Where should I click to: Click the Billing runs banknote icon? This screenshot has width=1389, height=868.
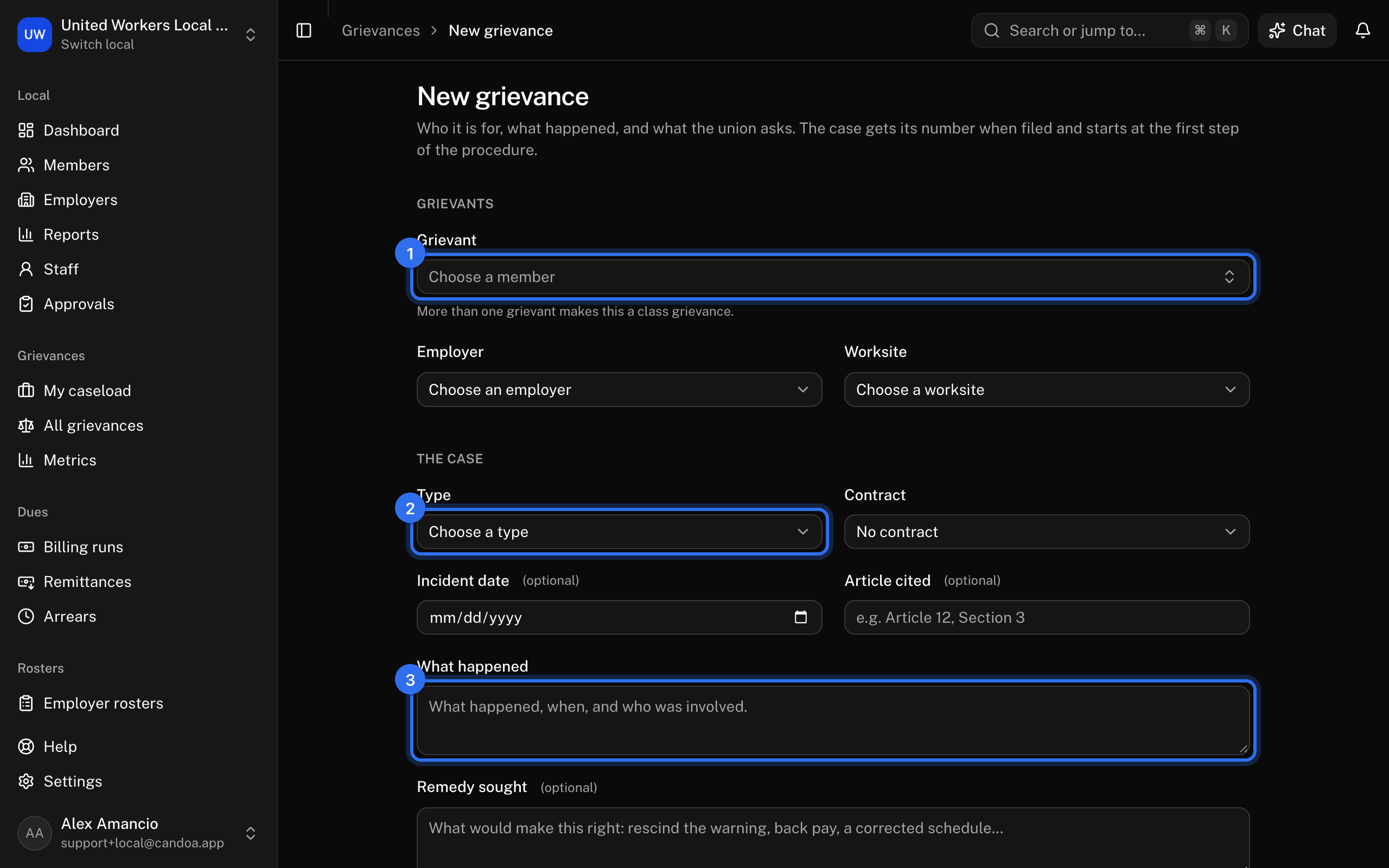click(26, 547)
